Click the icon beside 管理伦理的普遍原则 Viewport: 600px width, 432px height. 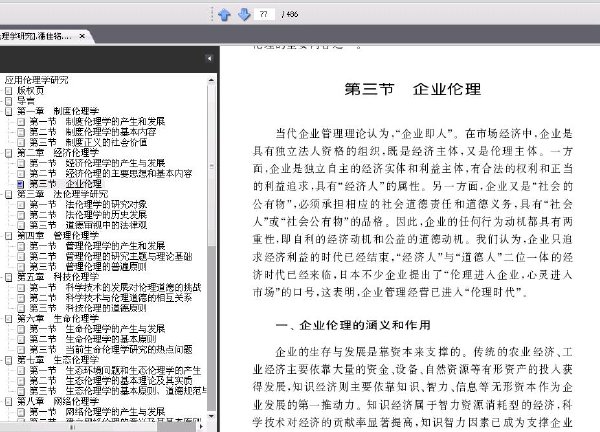coord(21,267)
